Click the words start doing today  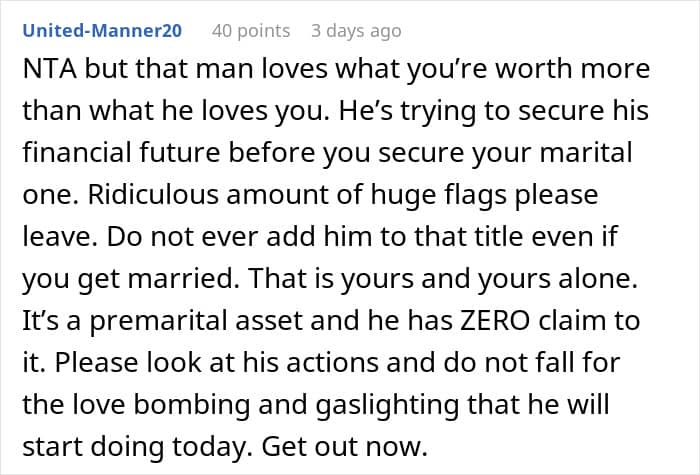coord(134,447)
